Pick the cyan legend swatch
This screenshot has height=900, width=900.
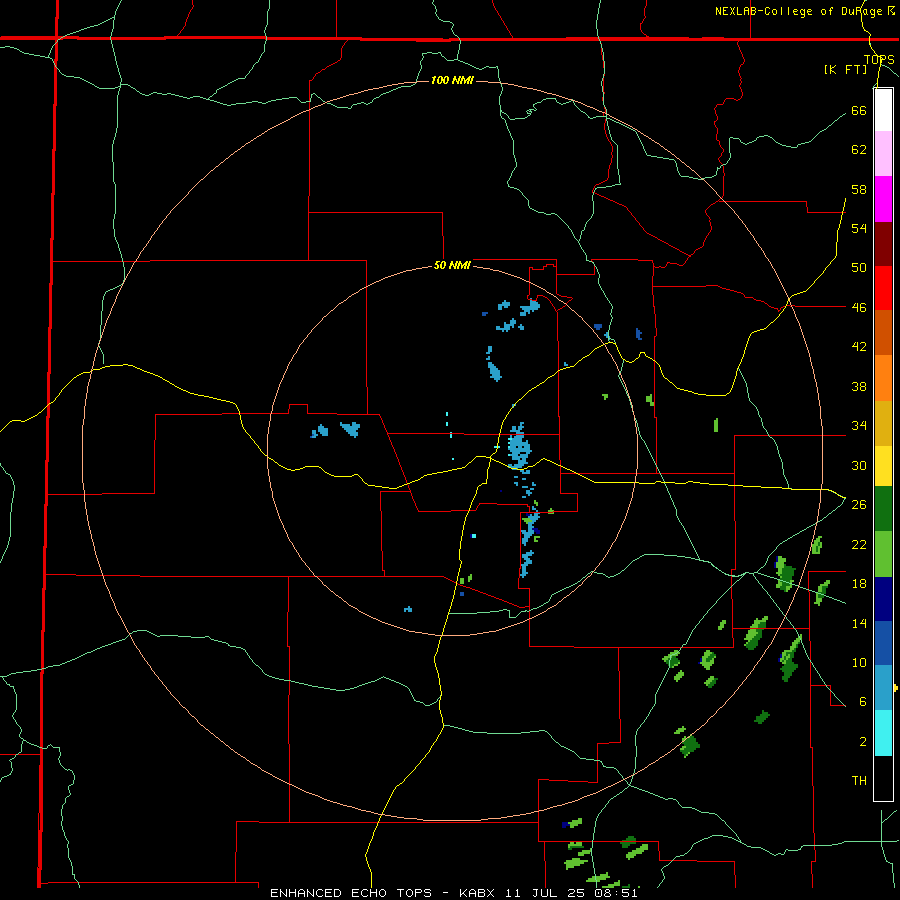[x=883, y=733]
